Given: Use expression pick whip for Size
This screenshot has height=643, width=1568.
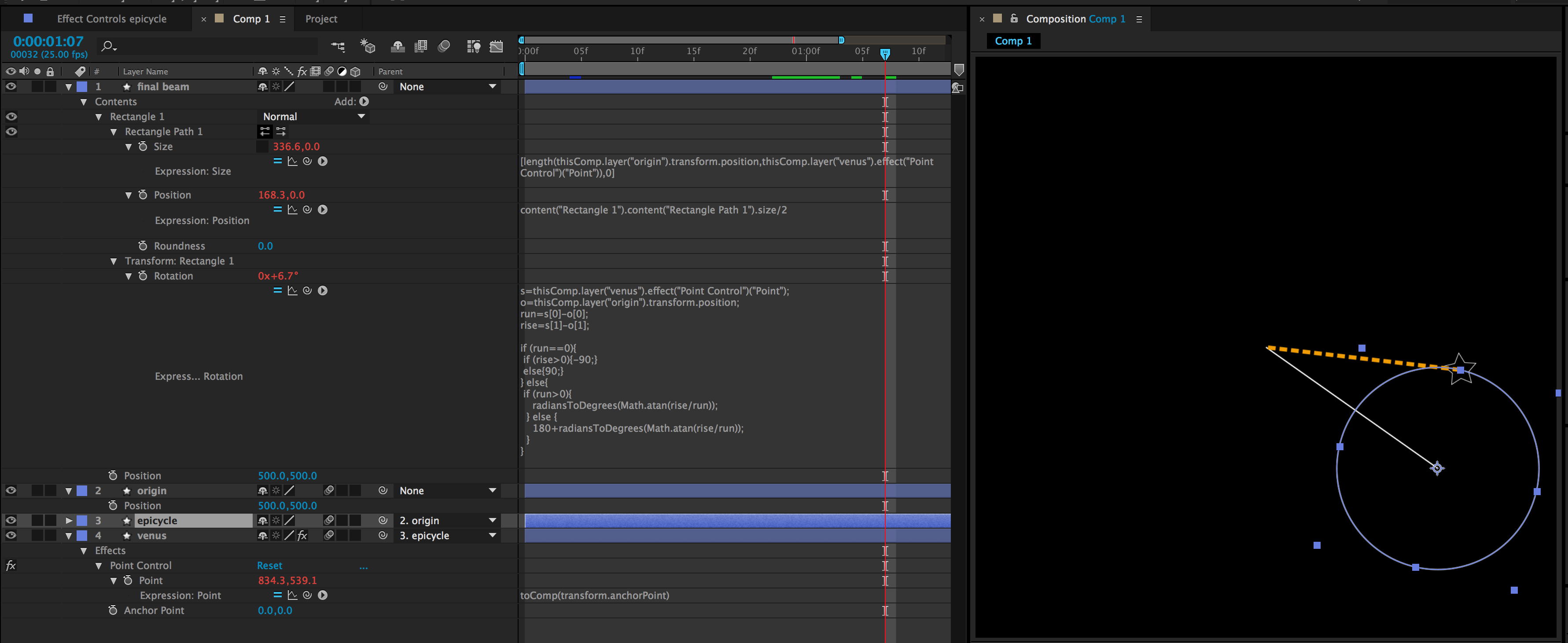Looking at the screenshot, I should coord(307,161).
